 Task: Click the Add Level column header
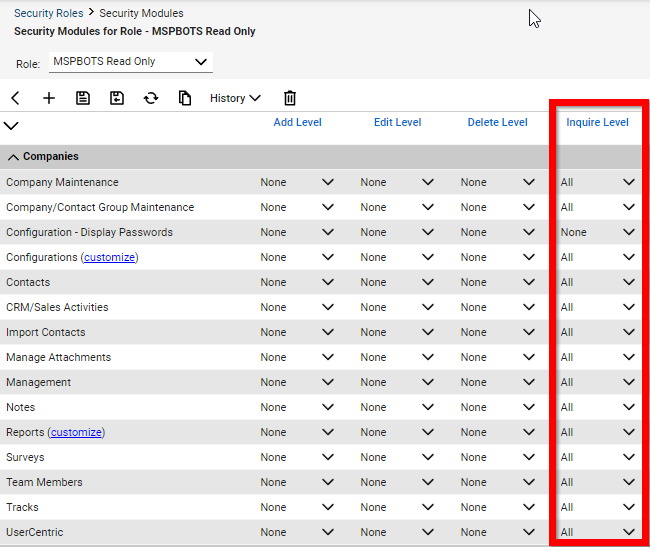297,122
